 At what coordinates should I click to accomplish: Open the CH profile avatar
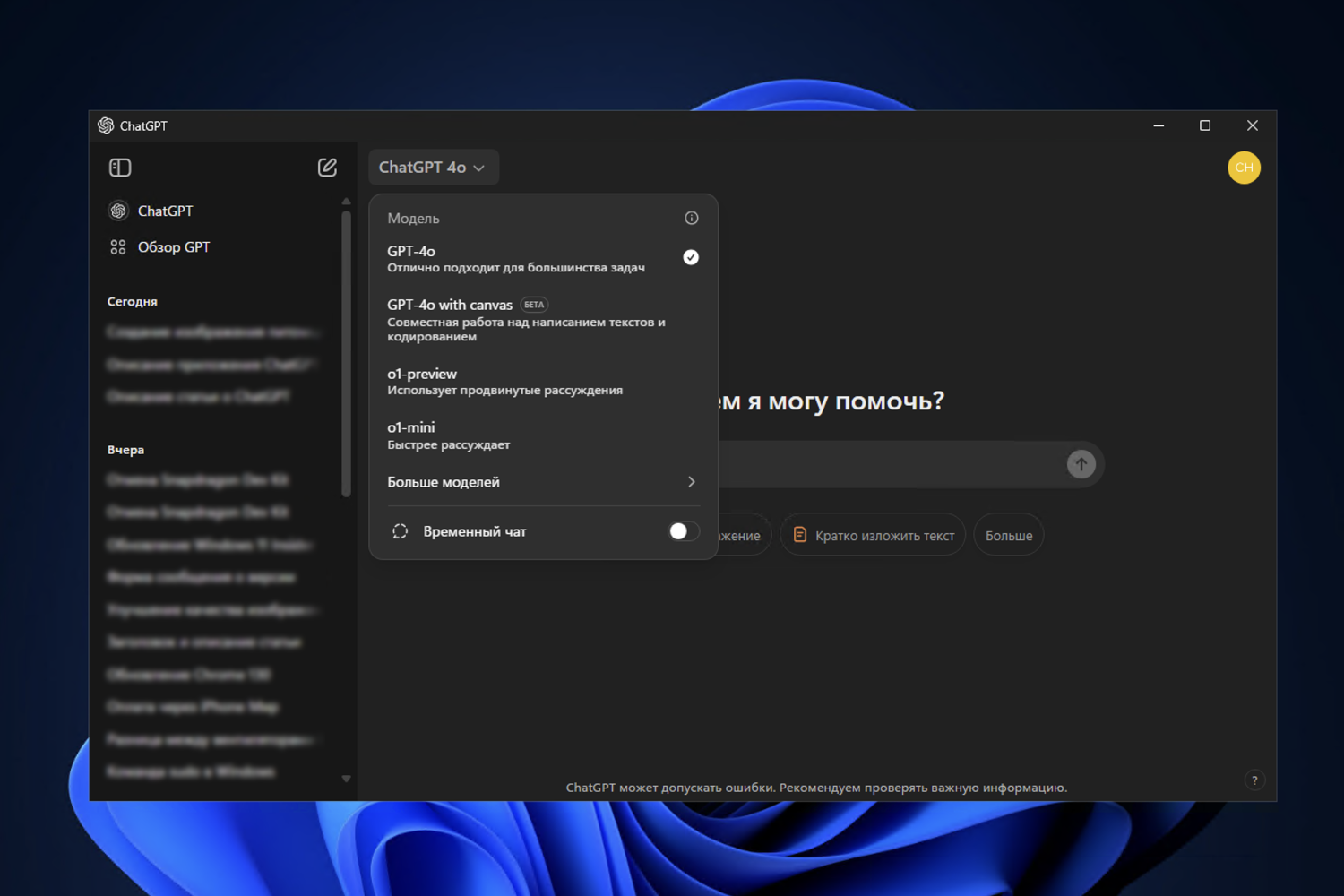click(x=1244, y=168)
